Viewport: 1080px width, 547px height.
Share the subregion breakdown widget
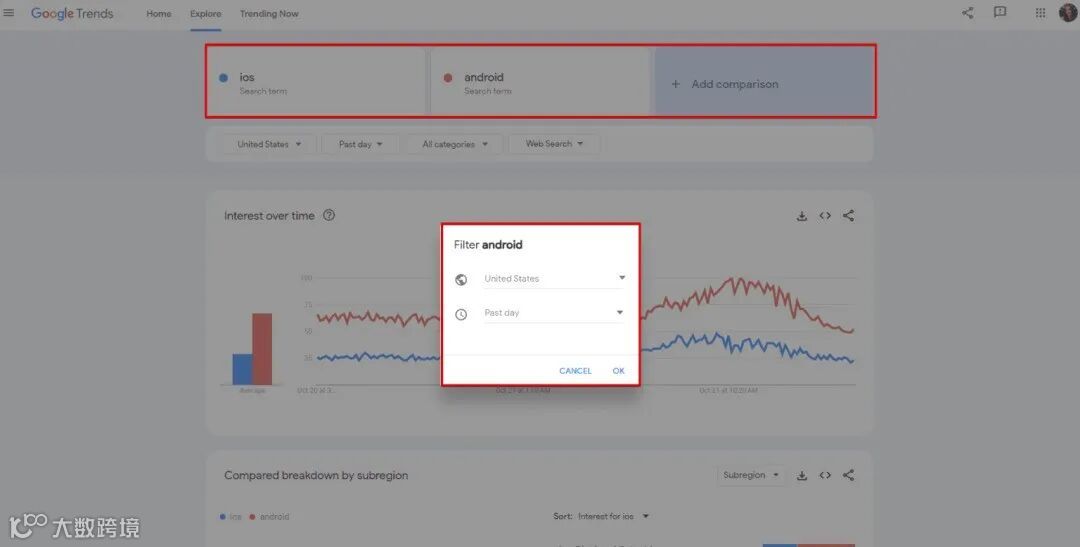(849, 475)
